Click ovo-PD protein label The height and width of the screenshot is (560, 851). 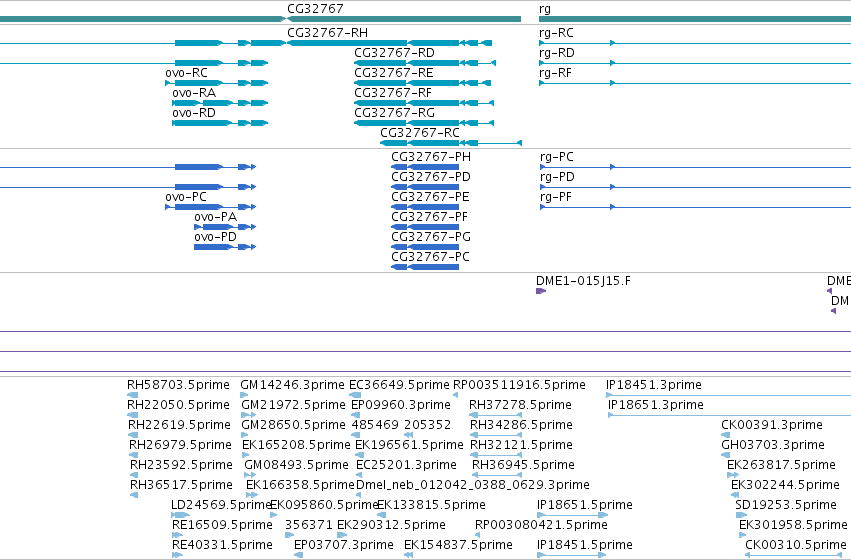[x=215, y=237]
